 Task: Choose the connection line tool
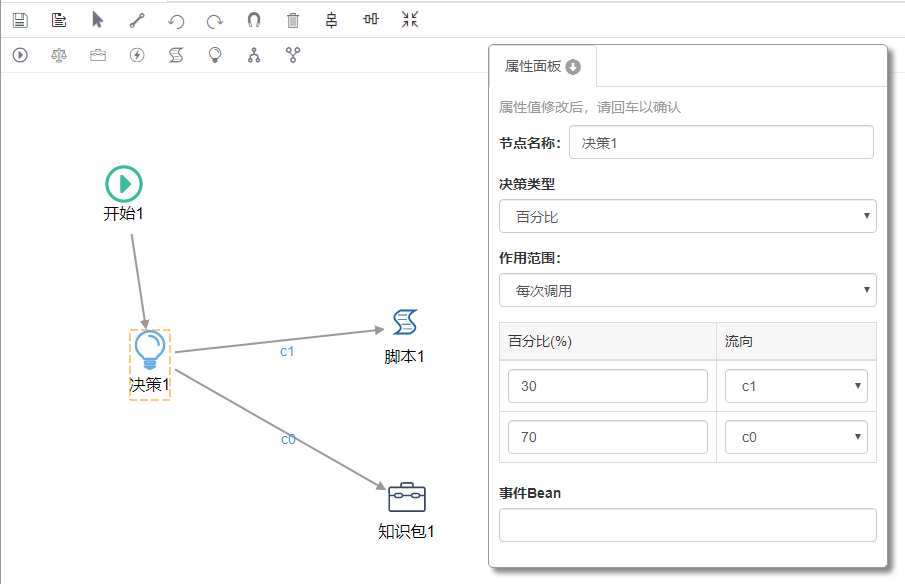pyautogui.click(x=137, y=20)
